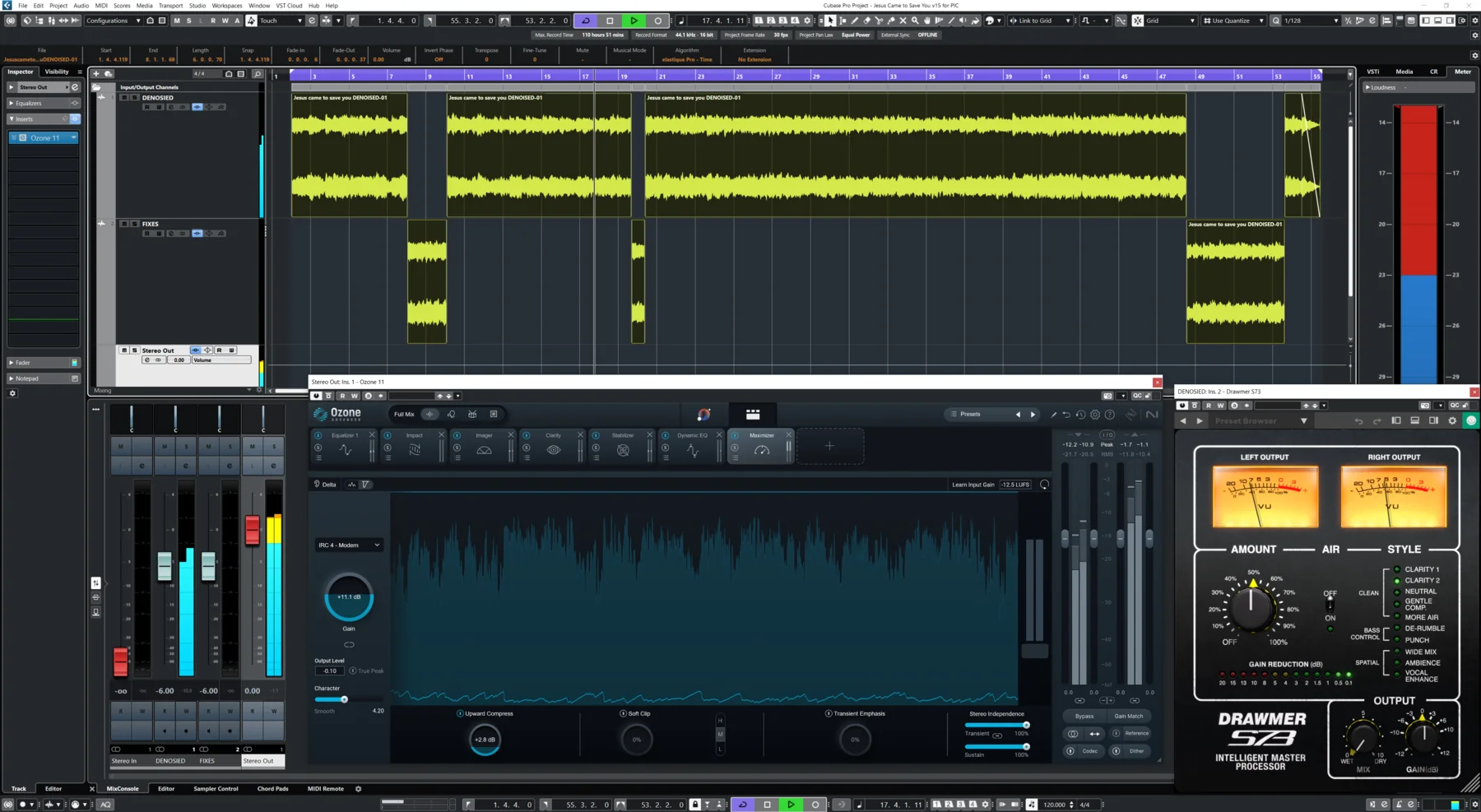Open the 1/128 quantize preset dropdown
This screenshot has width=1481, height=812.
click(1312, 21)
